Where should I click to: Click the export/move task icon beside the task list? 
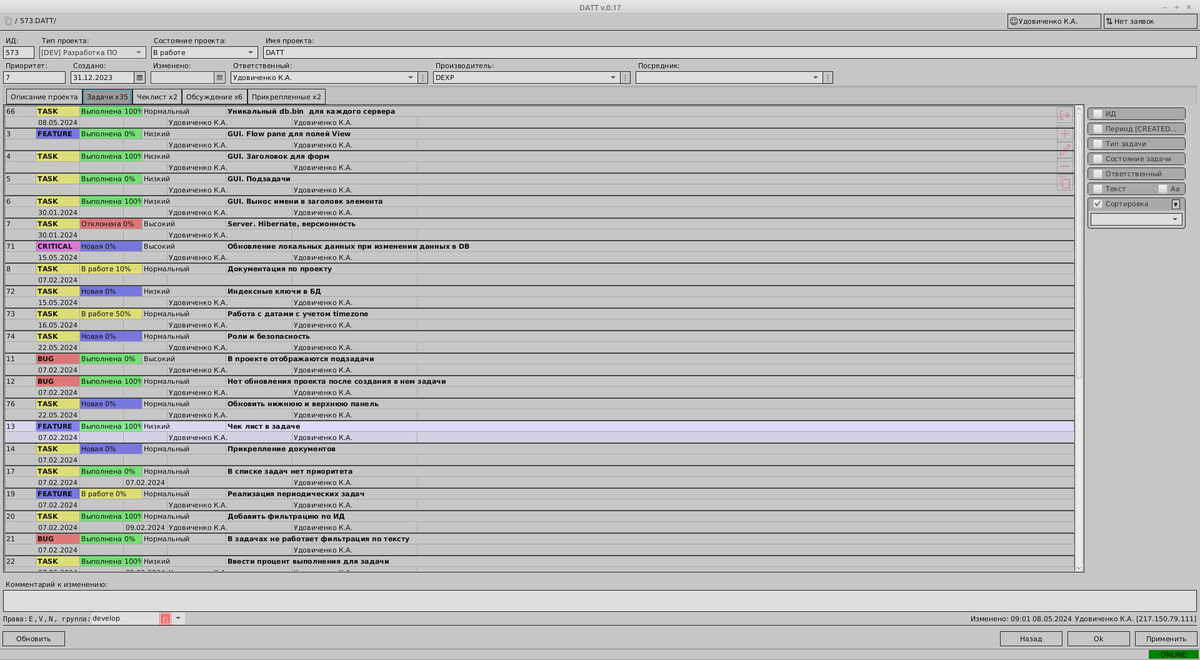1065,116
